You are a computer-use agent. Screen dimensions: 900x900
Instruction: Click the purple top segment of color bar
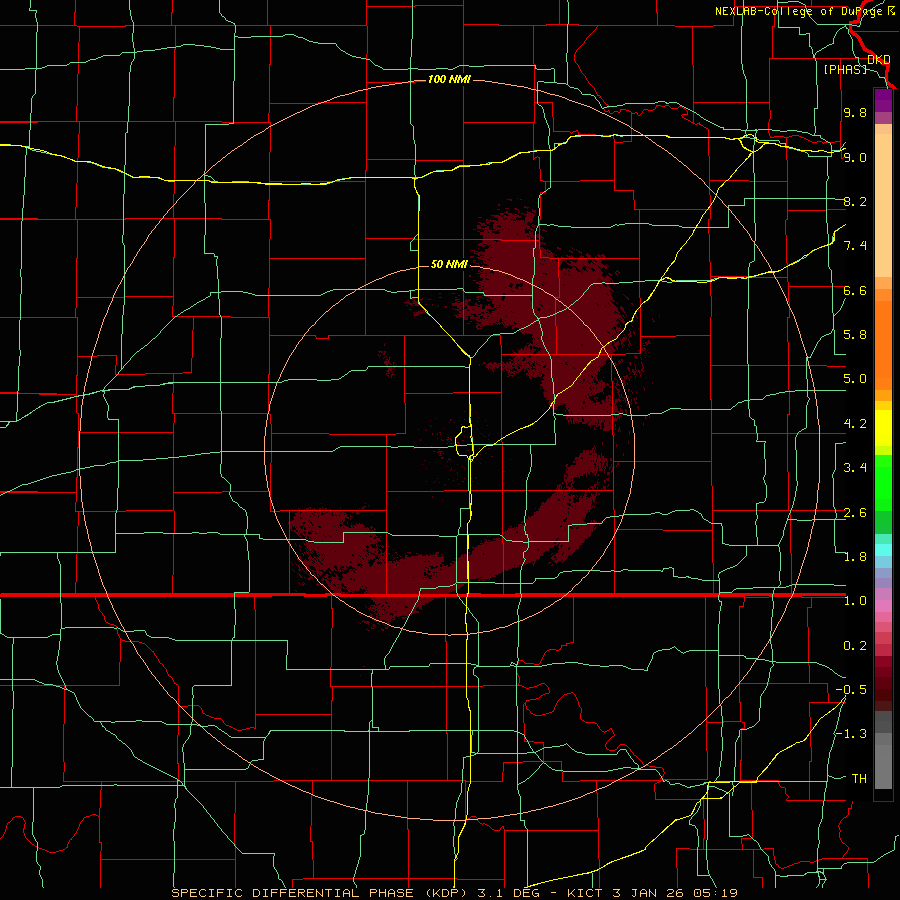[883, 101]
